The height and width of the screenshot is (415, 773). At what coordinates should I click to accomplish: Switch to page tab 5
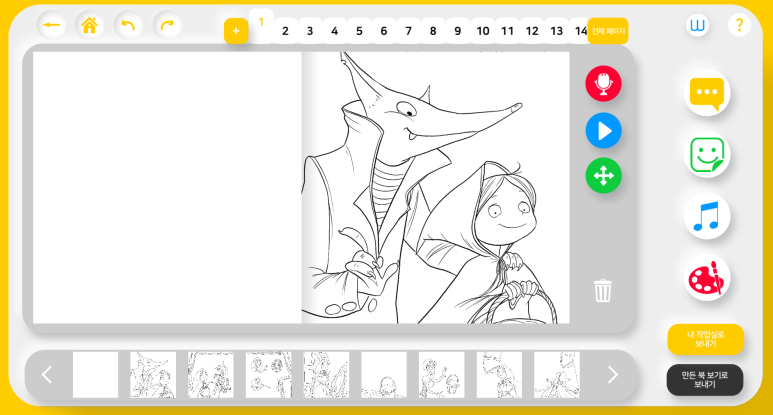coord(359,31)
